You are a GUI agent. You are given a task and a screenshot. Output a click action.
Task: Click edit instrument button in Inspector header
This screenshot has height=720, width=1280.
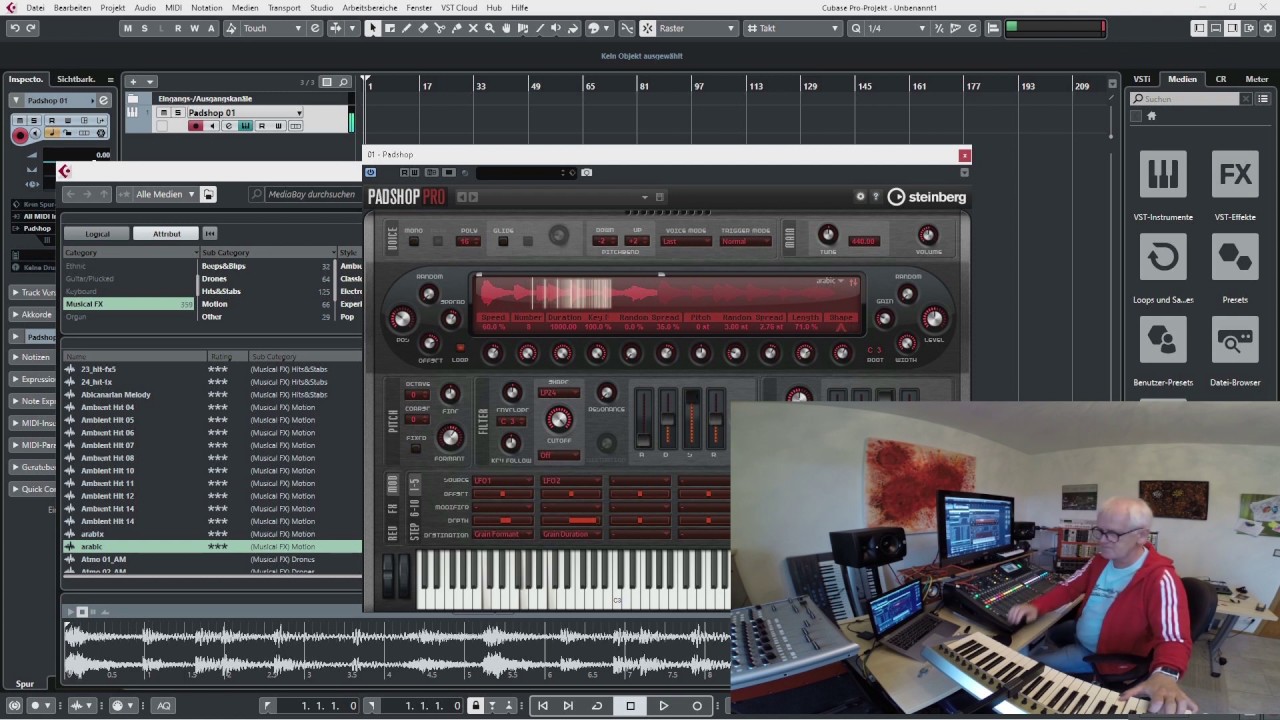coord(103,100)
